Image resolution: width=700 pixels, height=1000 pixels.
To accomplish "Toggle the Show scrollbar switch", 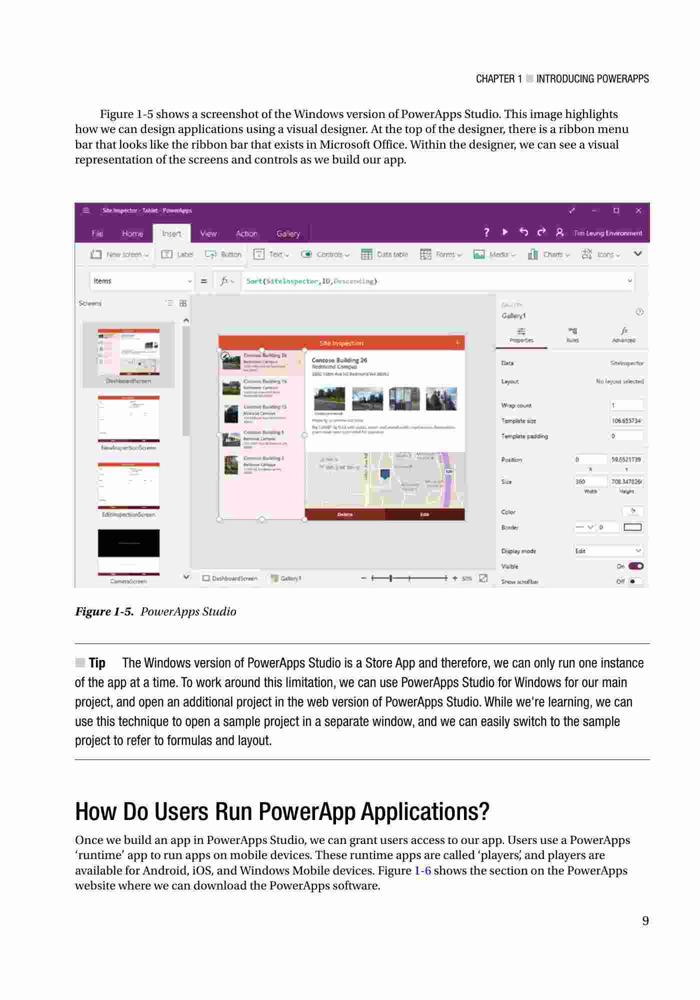I will point(636,581).
